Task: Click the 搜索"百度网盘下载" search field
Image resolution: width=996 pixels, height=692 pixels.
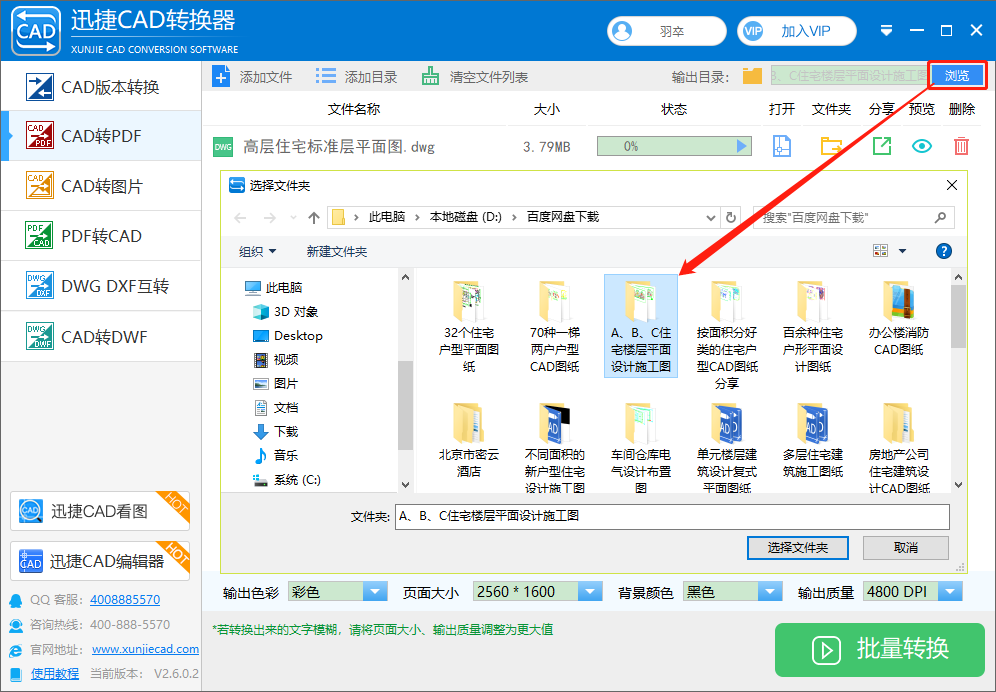Action: [853, 218]
